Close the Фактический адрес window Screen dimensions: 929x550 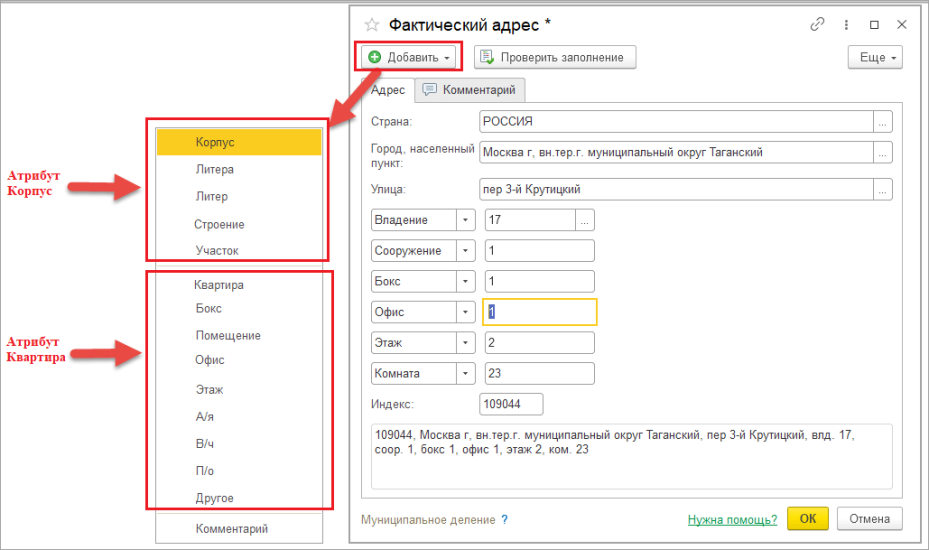(902, 24)
